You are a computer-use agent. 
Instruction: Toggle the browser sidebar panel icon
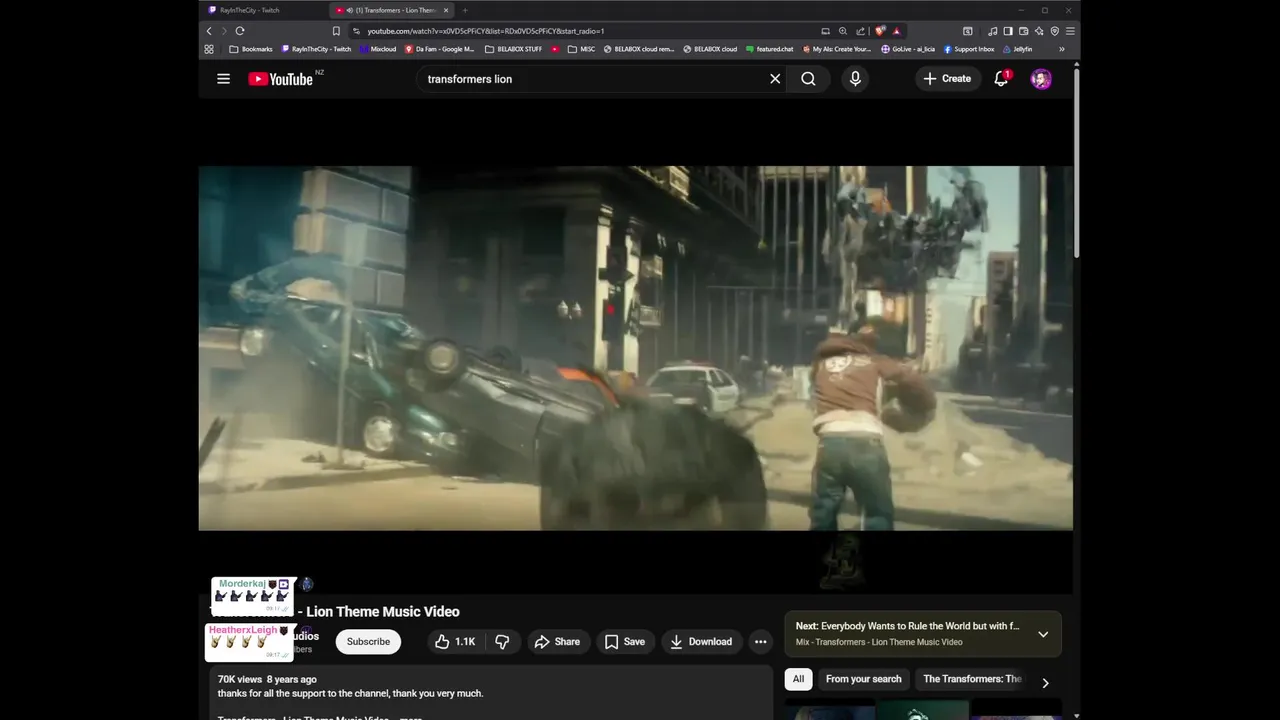[x=1008, y=31]
